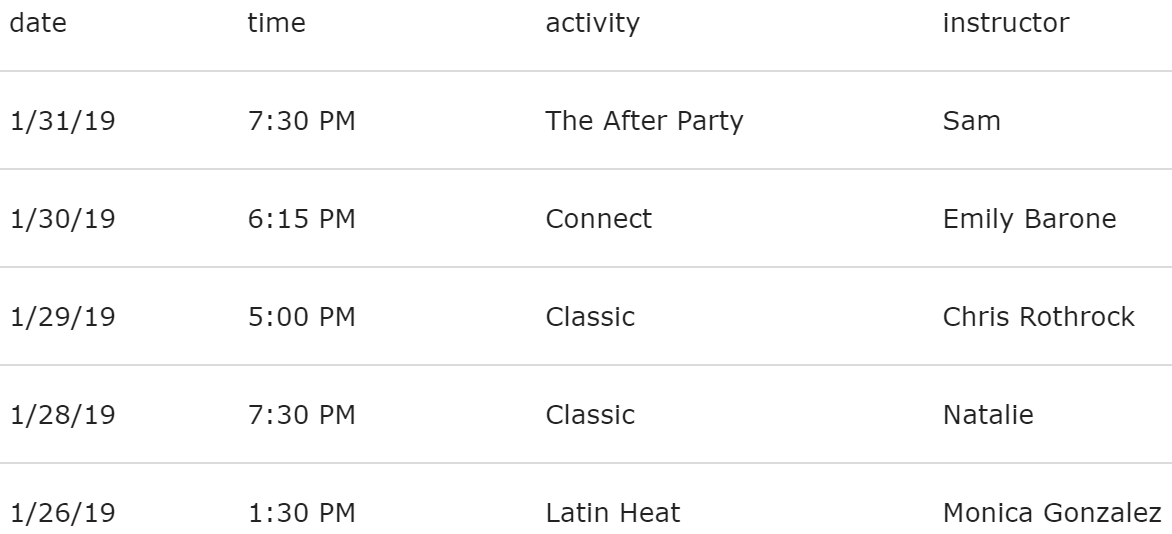The image size is (1172, 534).
Task: Click the 1/28/19 date cell
Action: (x=62, y=415)
